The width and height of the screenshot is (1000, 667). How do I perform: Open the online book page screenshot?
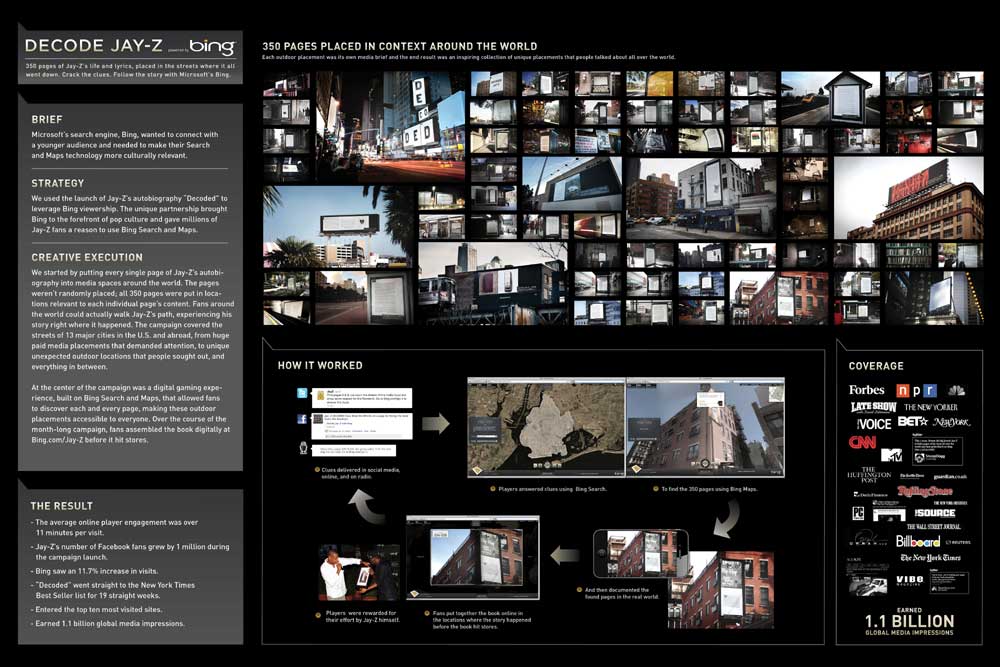pyautogui.click(x=473, y=557)
